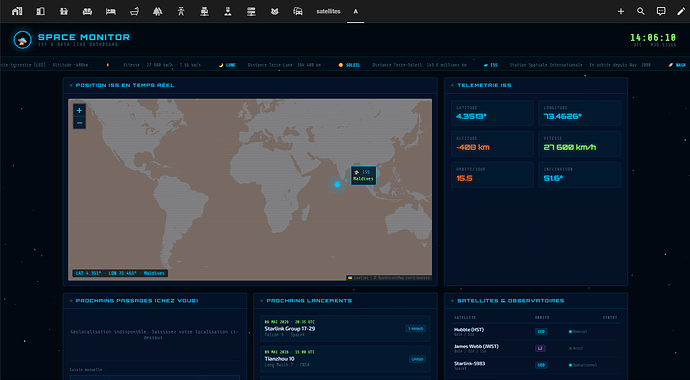Click the Opérationnel status of Starlink-5983
The height and width of the screenshot is (380, 690).
tap(583, 365)
